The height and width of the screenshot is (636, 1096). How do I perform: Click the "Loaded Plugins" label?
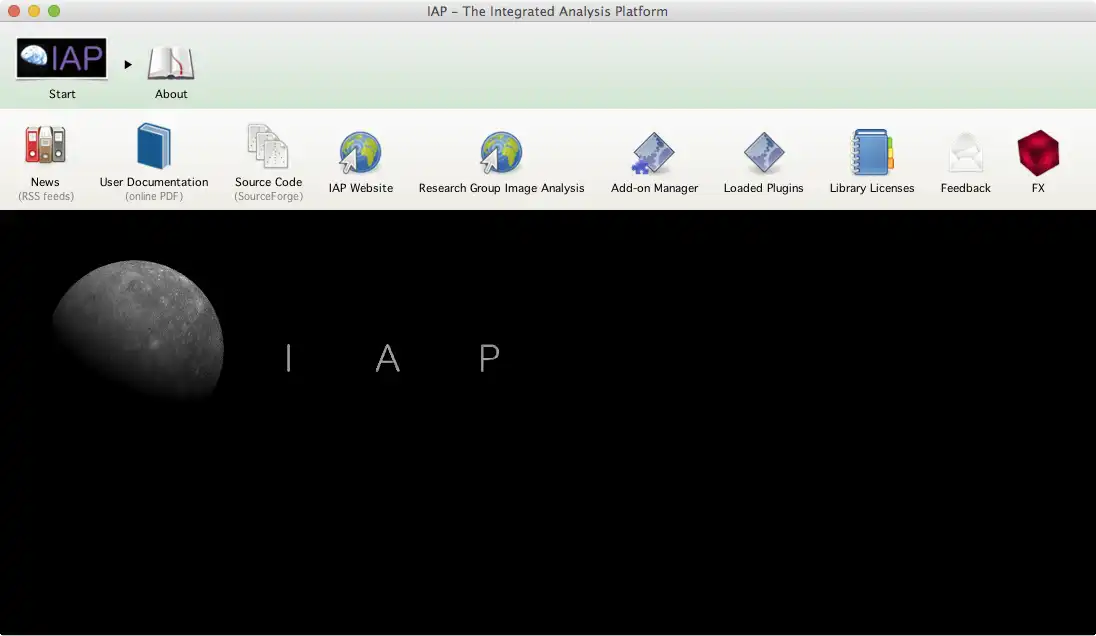coord(763,188)
